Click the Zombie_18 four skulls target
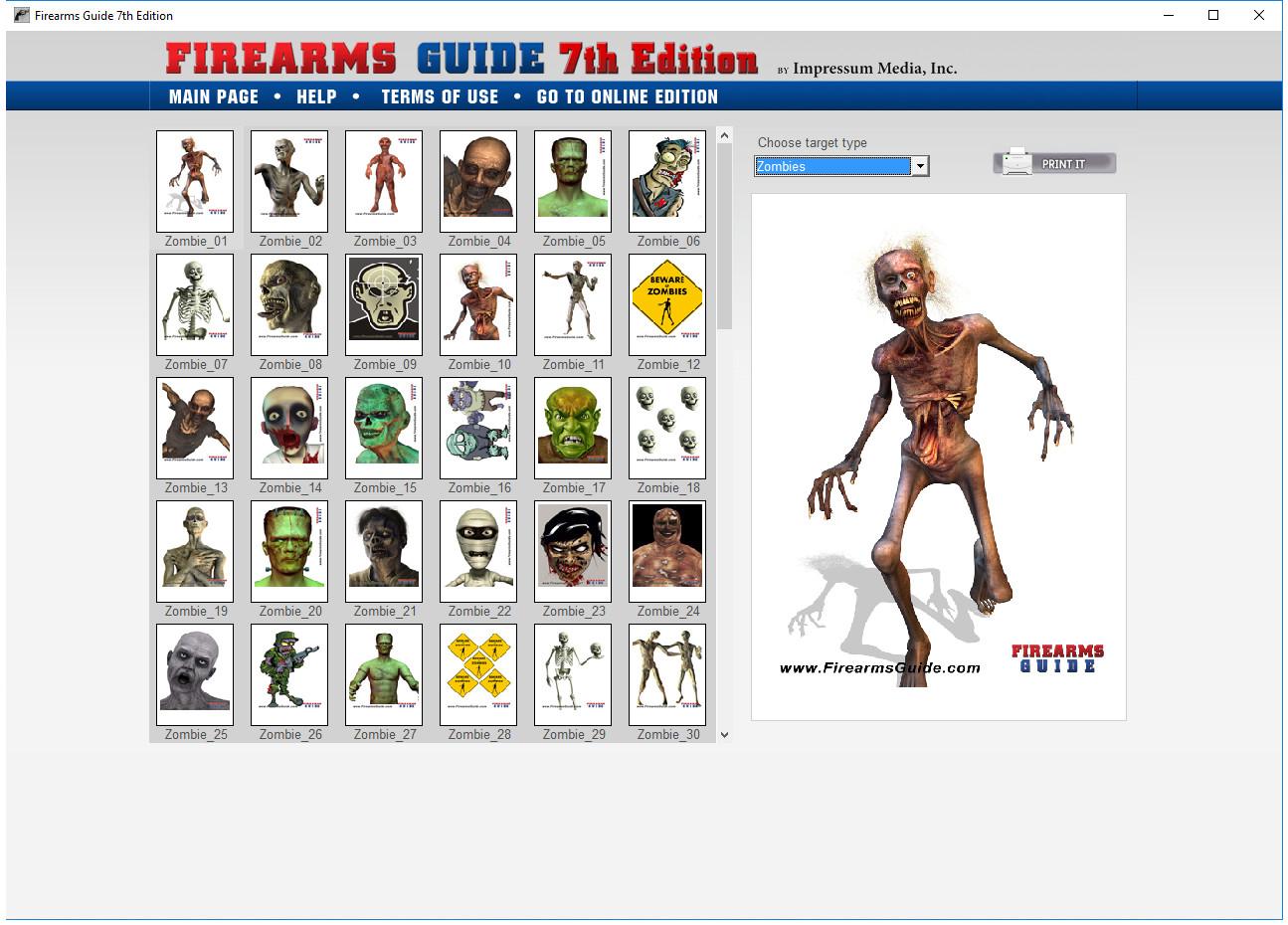This screenshot has width=1288, height=925. click(x=667, y=428)
